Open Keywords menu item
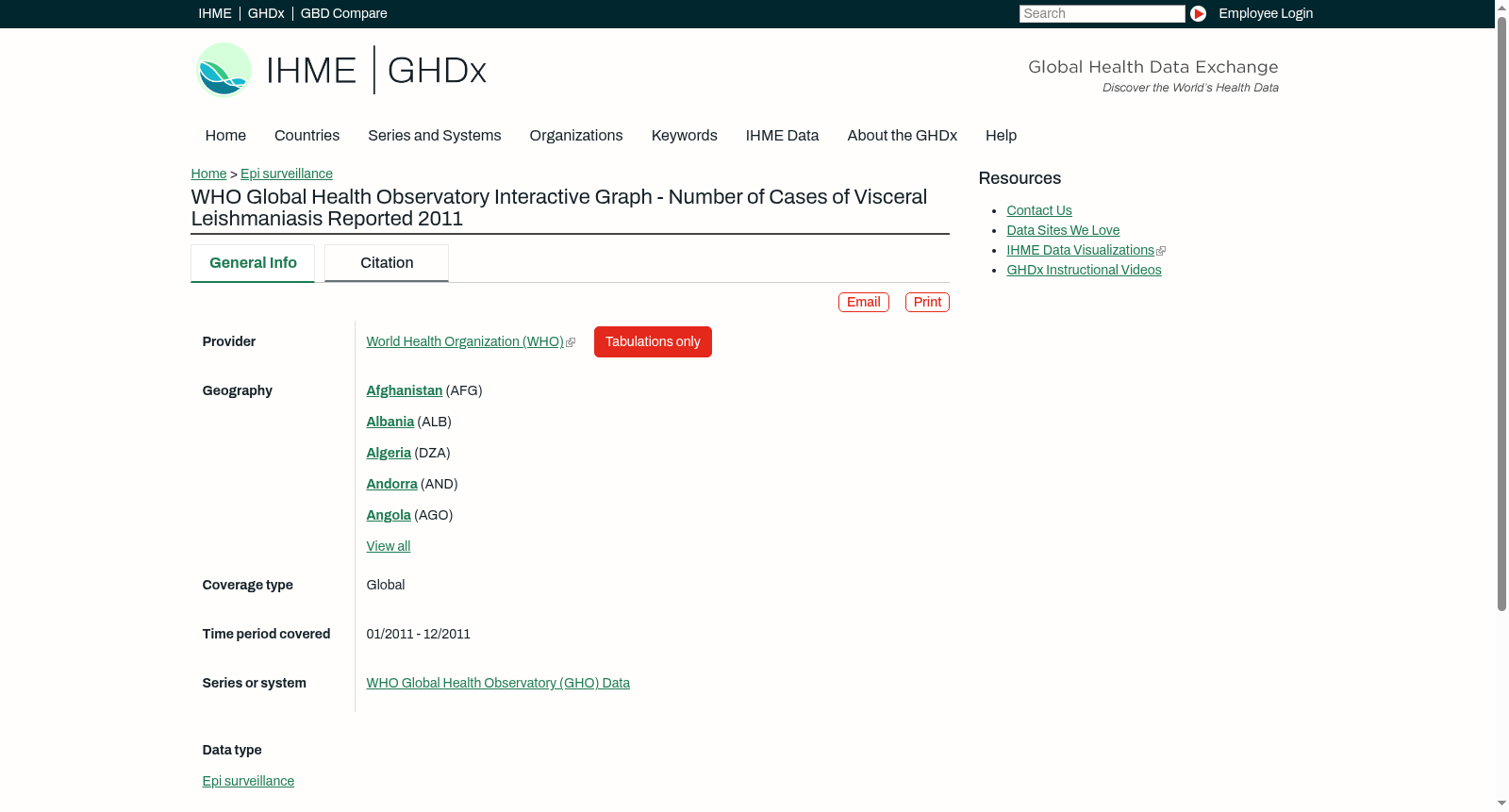Viewport: 1509px width, 812px height. (x=685, y=136)
